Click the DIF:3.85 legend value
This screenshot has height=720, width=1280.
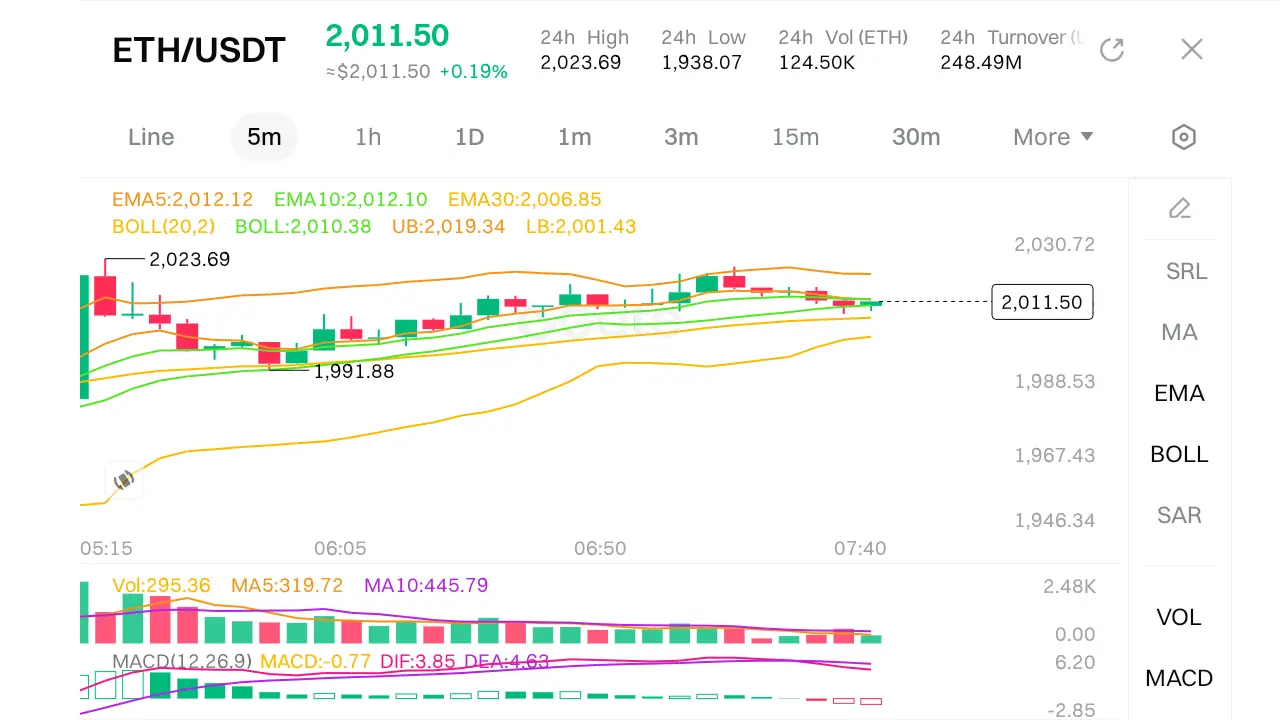(416, 661)
